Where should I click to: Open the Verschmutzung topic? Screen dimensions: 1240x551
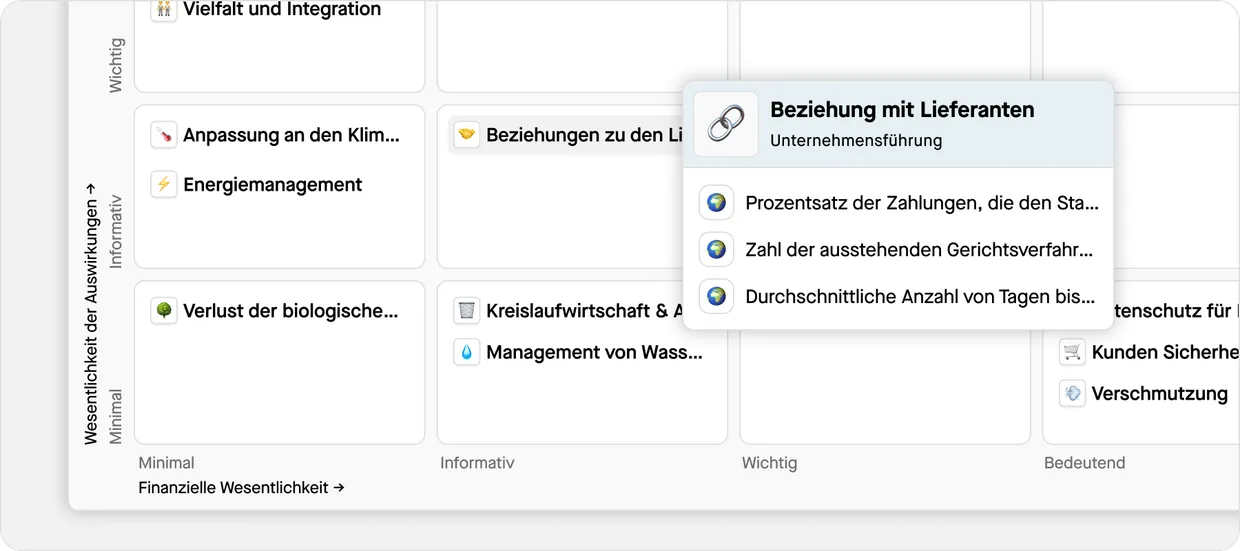[1159, 393]
